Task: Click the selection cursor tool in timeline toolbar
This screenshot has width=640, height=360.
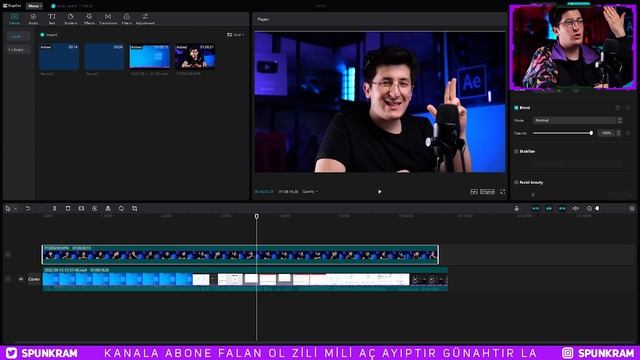Action: [x=8, y=209]
